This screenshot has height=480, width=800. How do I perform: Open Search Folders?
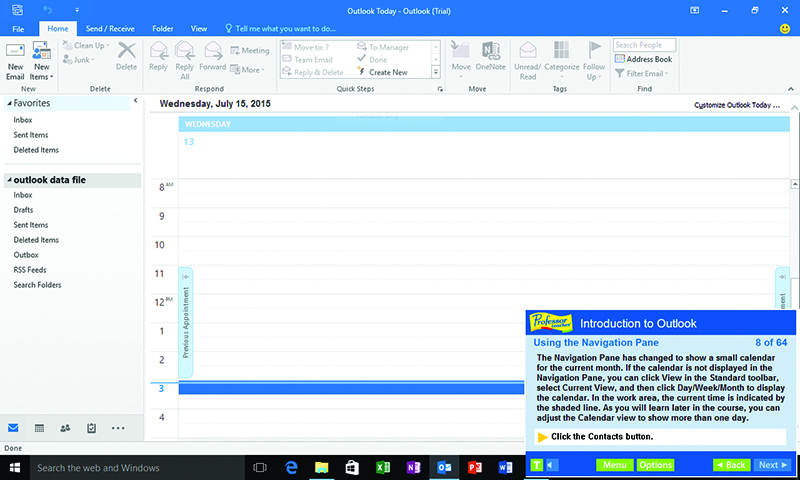click(x=37, y=285)
